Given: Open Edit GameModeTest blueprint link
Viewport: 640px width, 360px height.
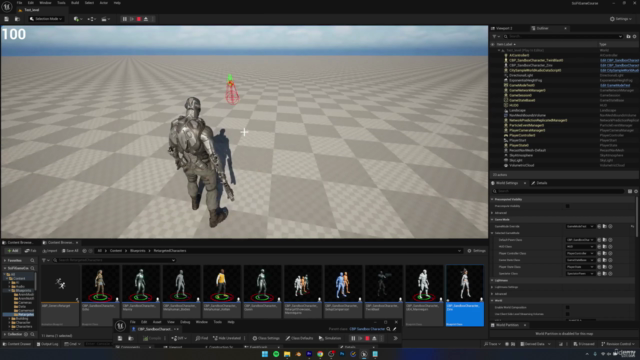Looking at the screenshot, I should click(615, 85).
